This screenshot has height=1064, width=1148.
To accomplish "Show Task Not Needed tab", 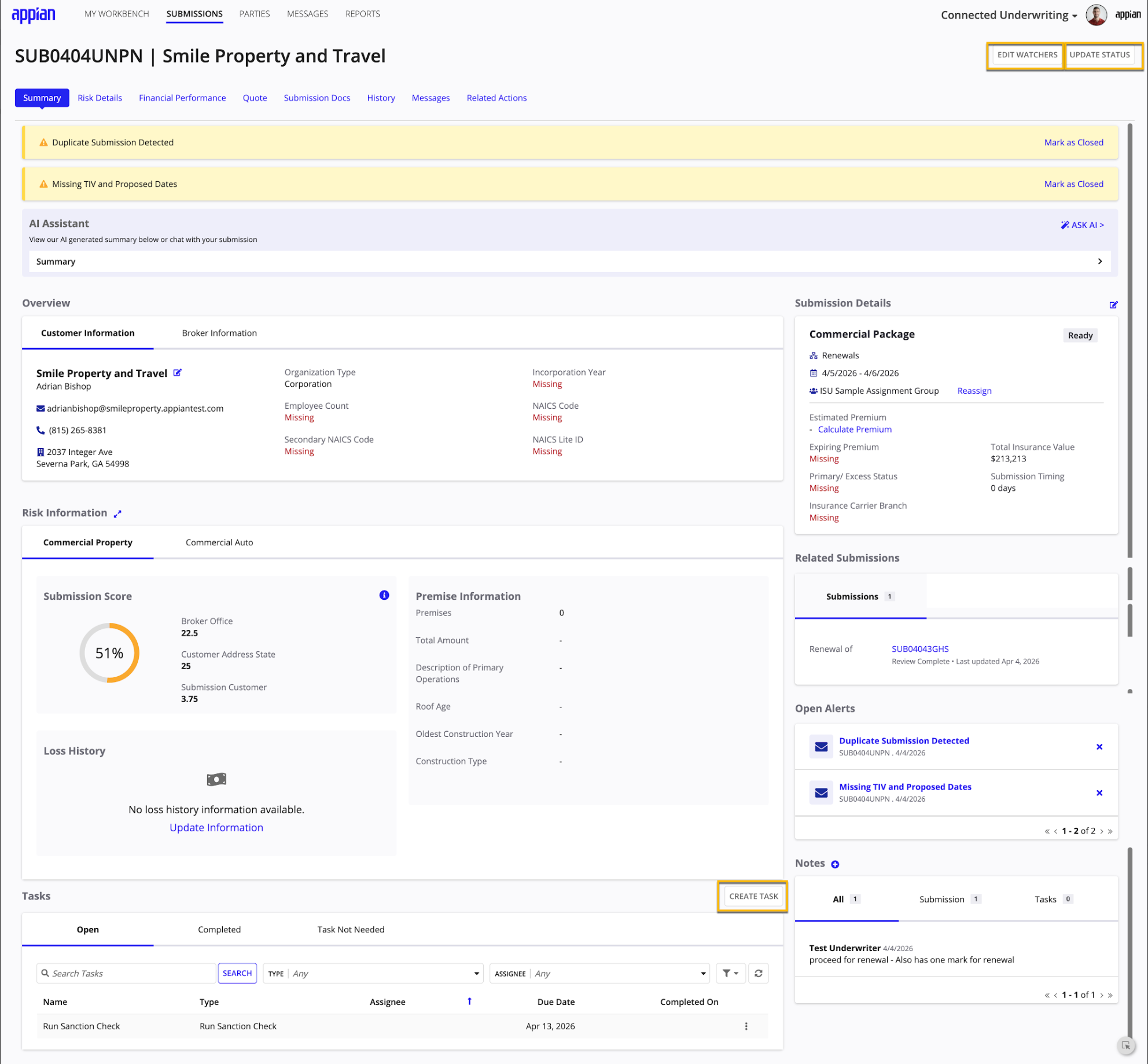I will click(351, 930).
